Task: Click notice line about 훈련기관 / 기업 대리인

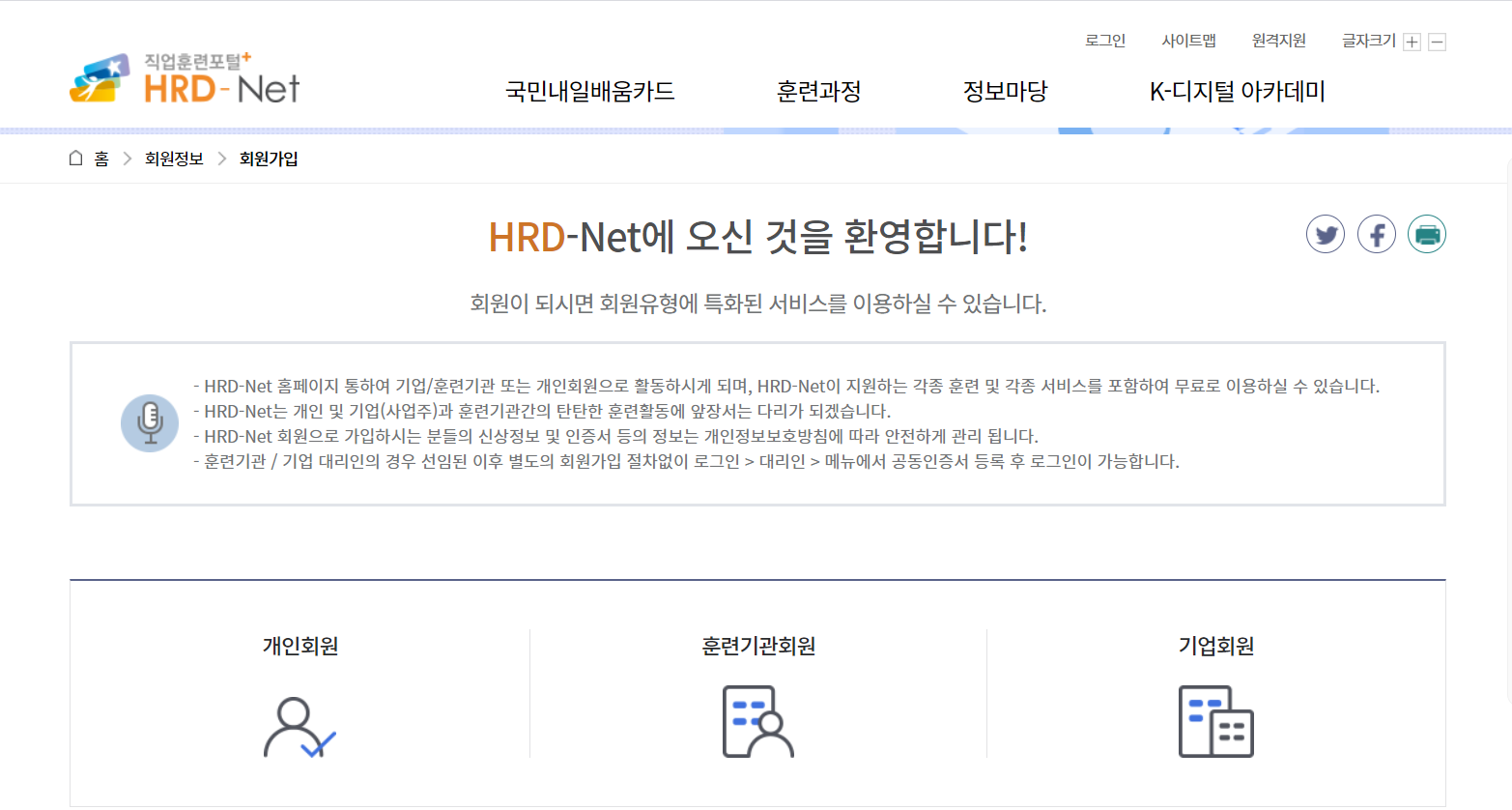Action: pos(687,461)
